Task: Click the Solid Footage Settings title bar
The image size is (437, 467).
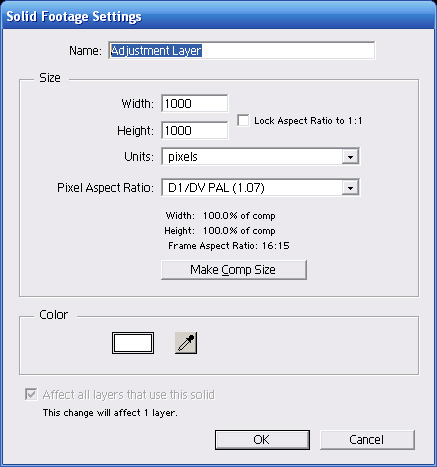Action: pyautogui.click(x=218, y=16)
